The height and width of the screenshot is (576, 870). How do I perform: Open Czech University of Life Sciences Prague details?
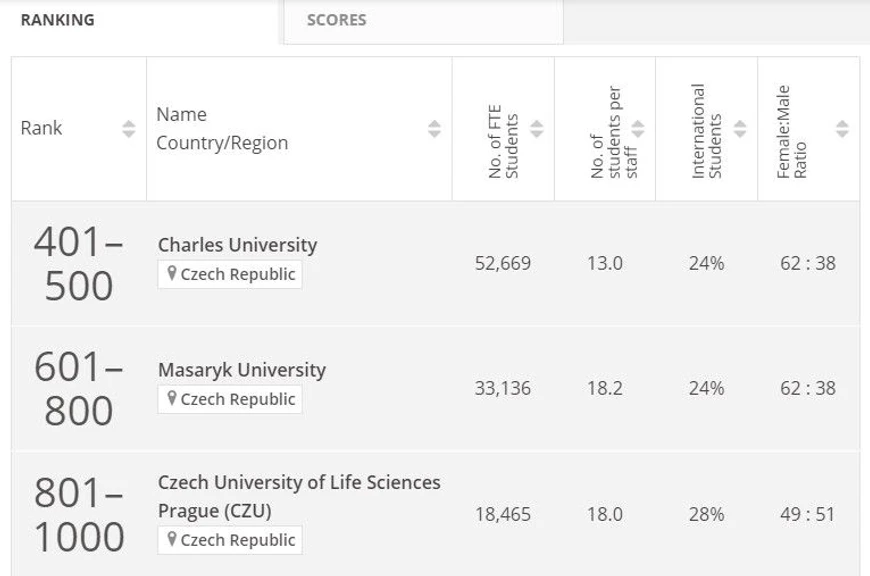coord(299,495)
